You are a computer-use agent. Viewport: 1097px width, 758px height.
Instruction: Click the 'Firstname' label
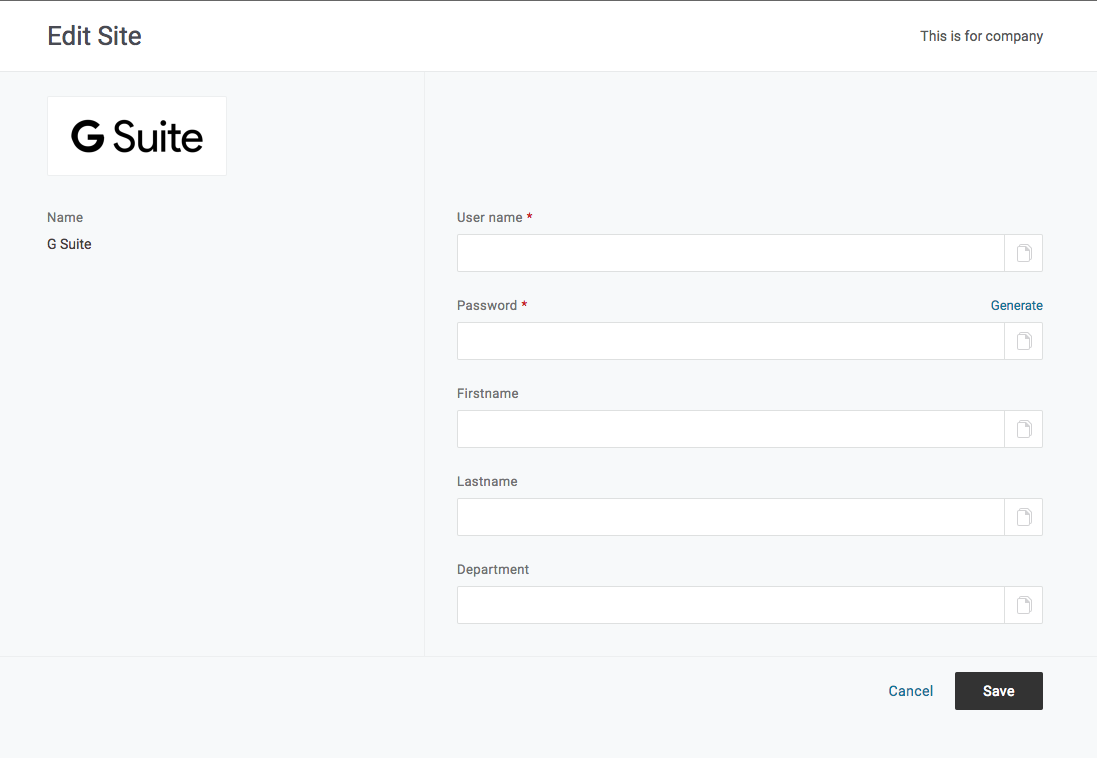click(488, 393)
